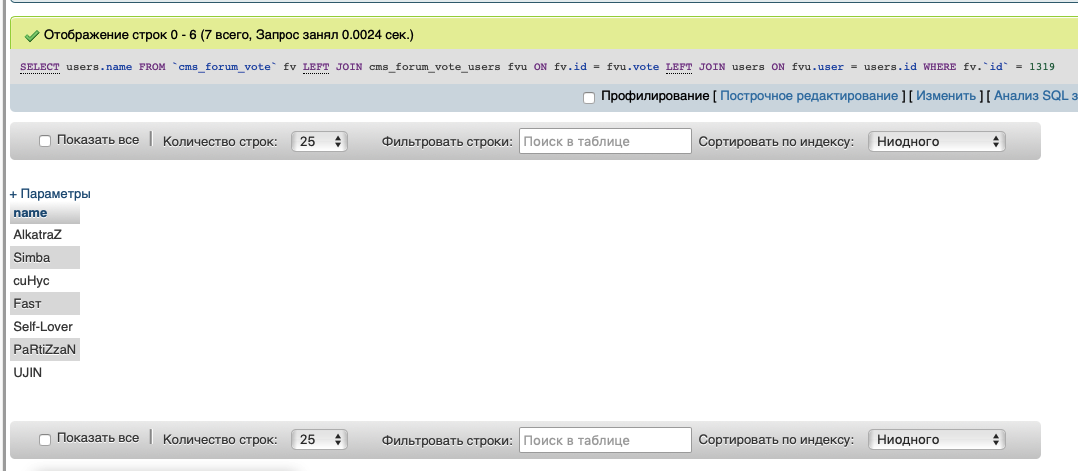Click the Изменить link

tap(945, 96)
